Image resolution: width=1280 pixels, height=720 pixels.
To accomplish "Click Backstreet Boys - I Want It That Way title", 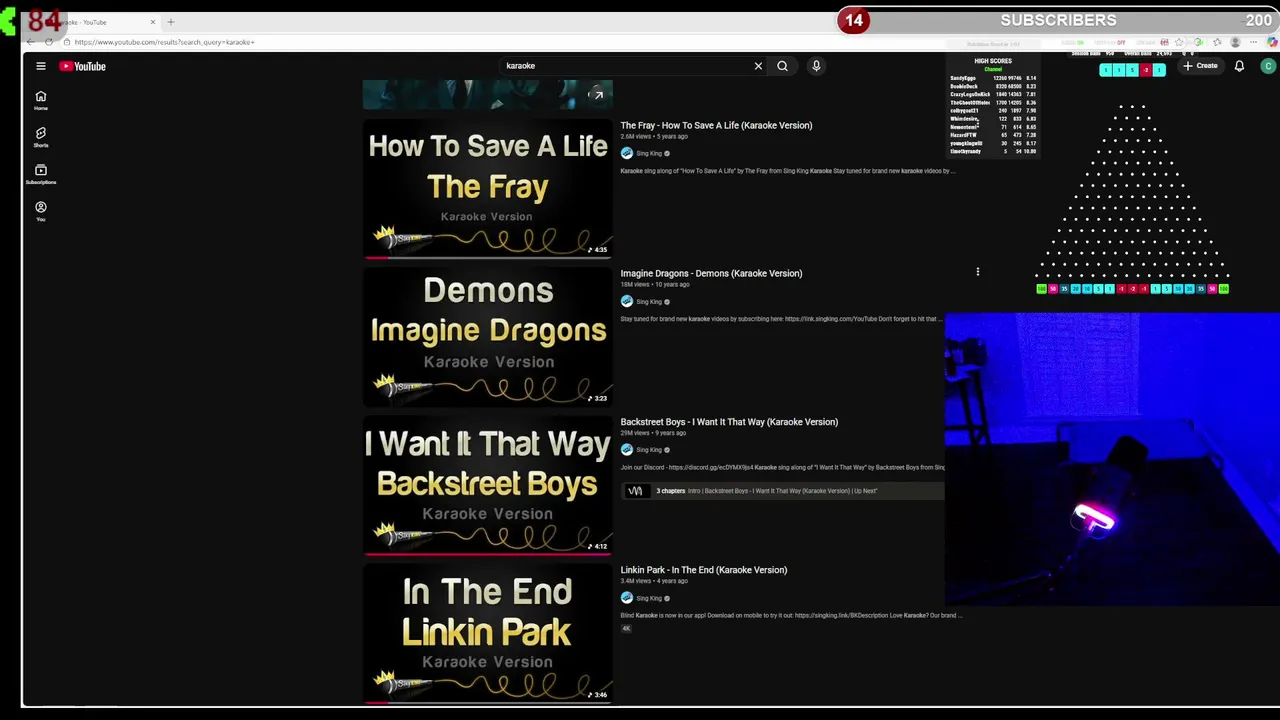I will 729,422.
